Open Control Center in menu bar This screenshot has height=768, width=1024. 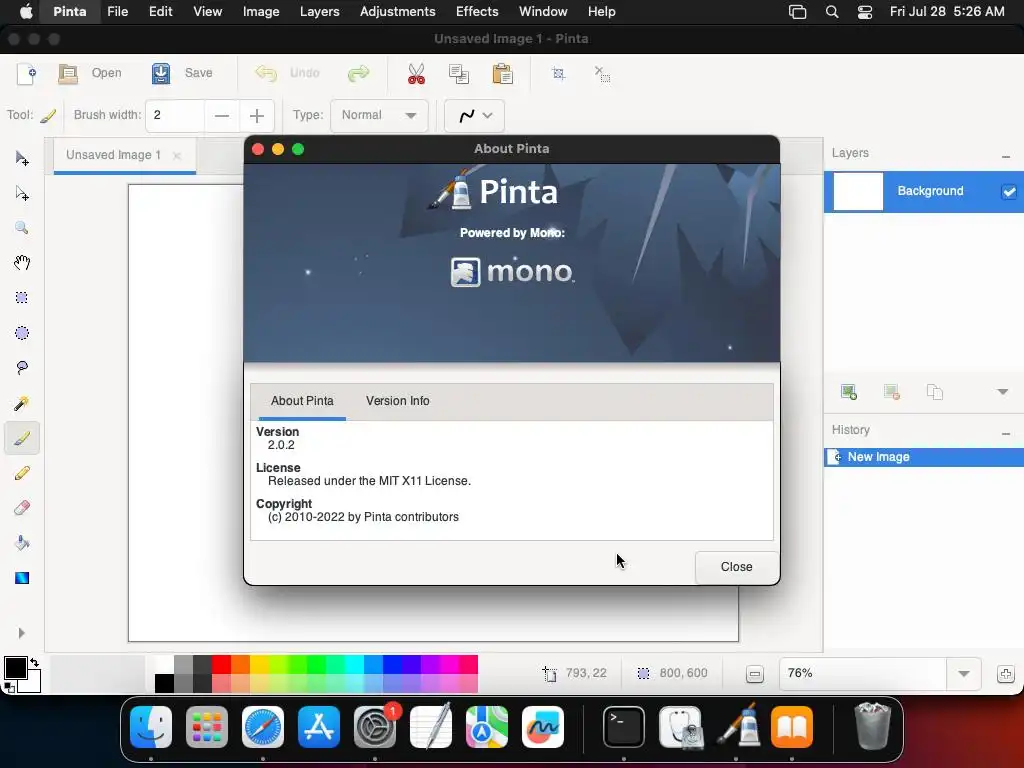[865, 12]
